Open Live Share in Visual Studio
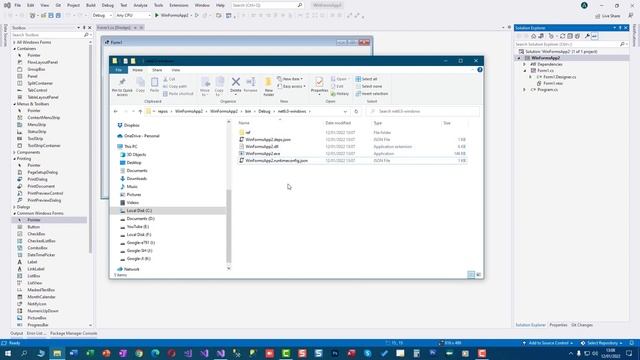 coord(608,16)
